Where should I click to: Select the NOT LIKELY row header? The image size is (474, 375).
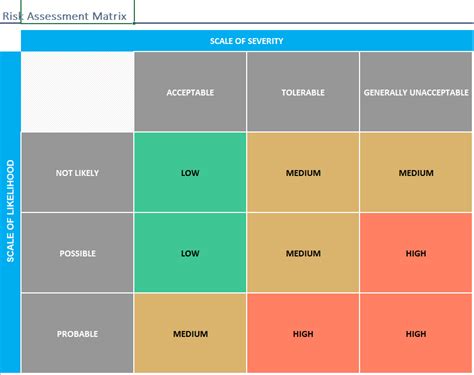pyautogui.click(x=77, y=172)
